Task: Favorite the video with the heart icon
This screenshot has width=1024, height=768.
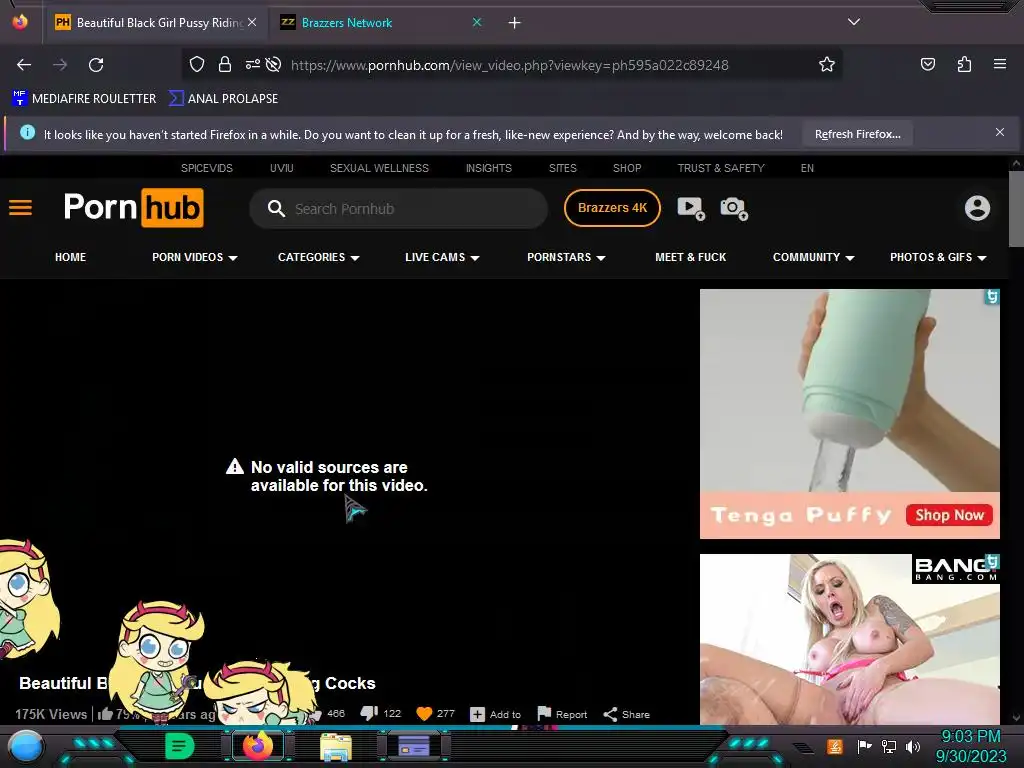Action: pos(424,714)
